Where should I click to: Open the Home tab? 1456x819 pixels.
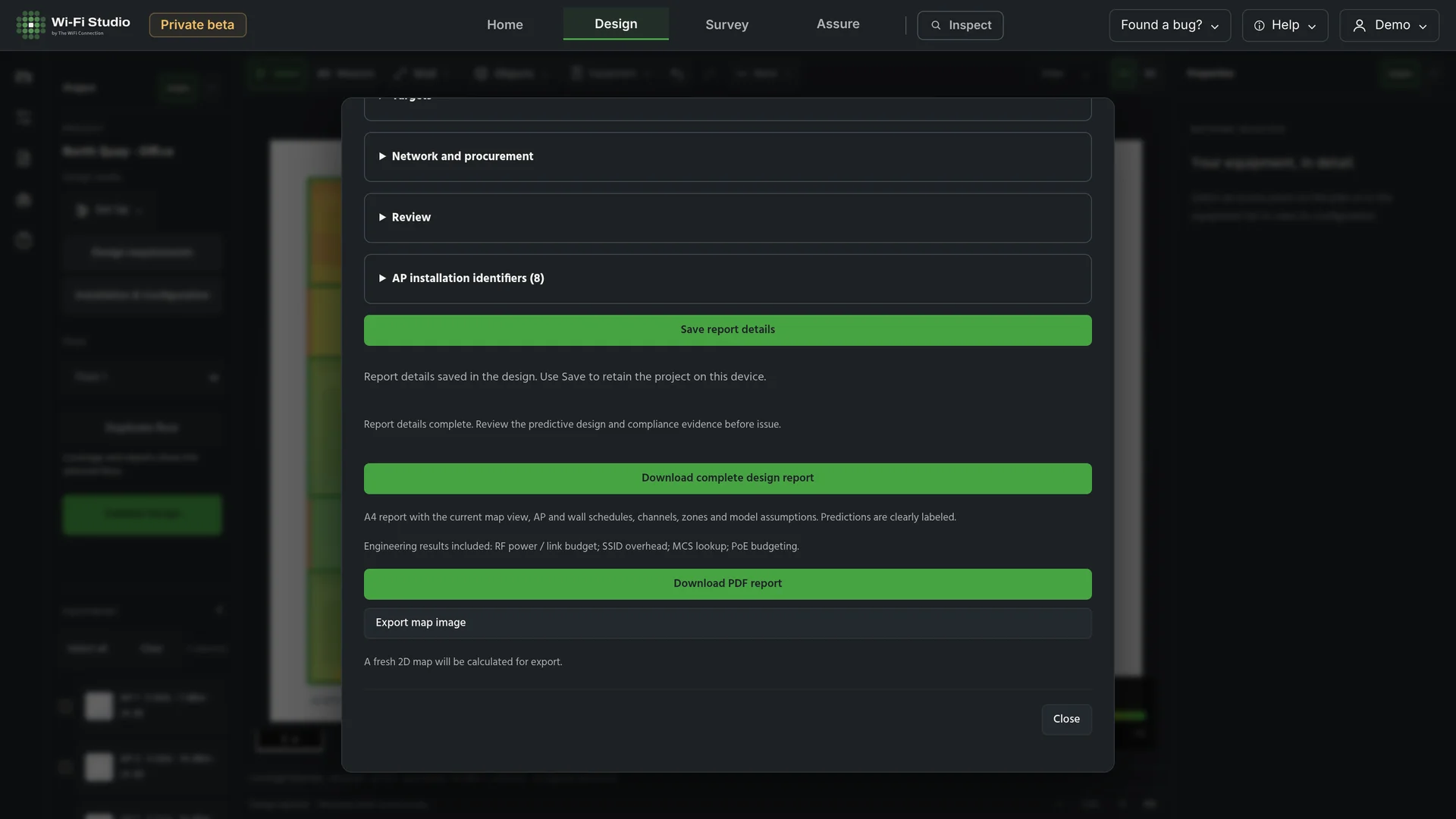504,25
